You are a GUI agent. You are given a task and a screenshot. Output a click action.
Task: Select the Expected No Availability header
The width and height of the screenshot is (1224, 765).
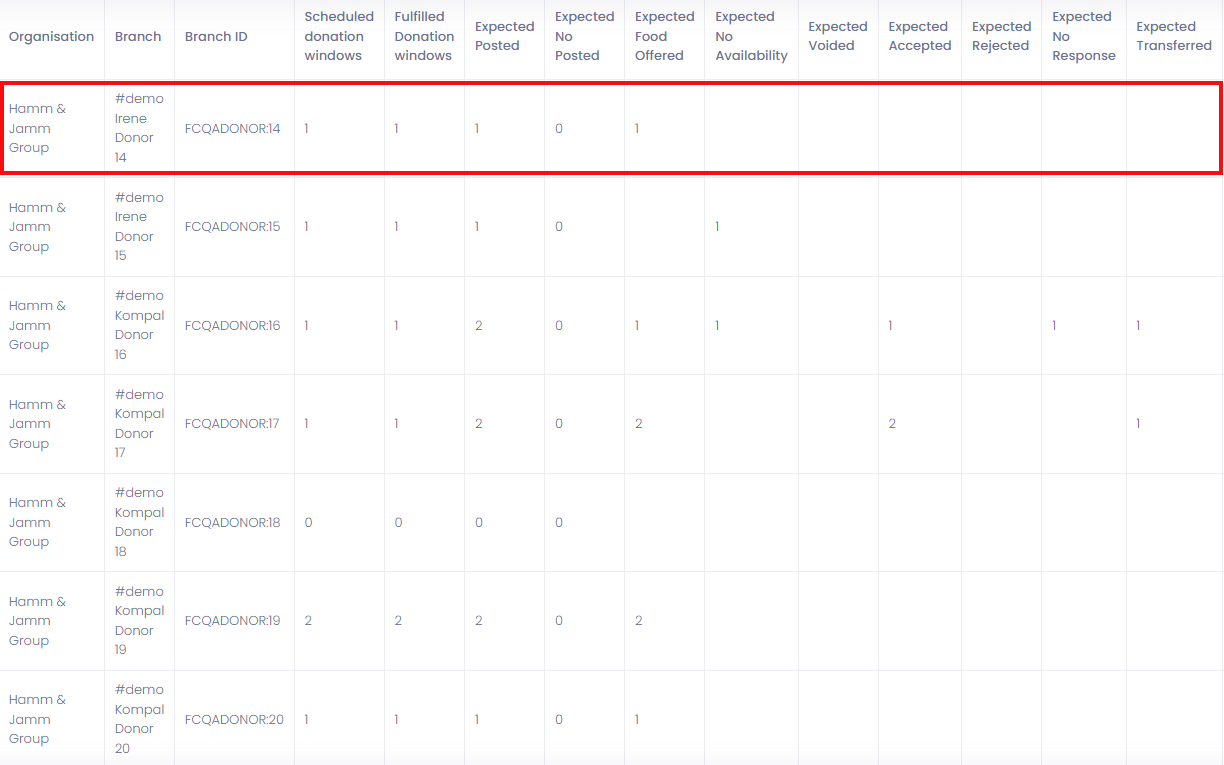[751, 36]
